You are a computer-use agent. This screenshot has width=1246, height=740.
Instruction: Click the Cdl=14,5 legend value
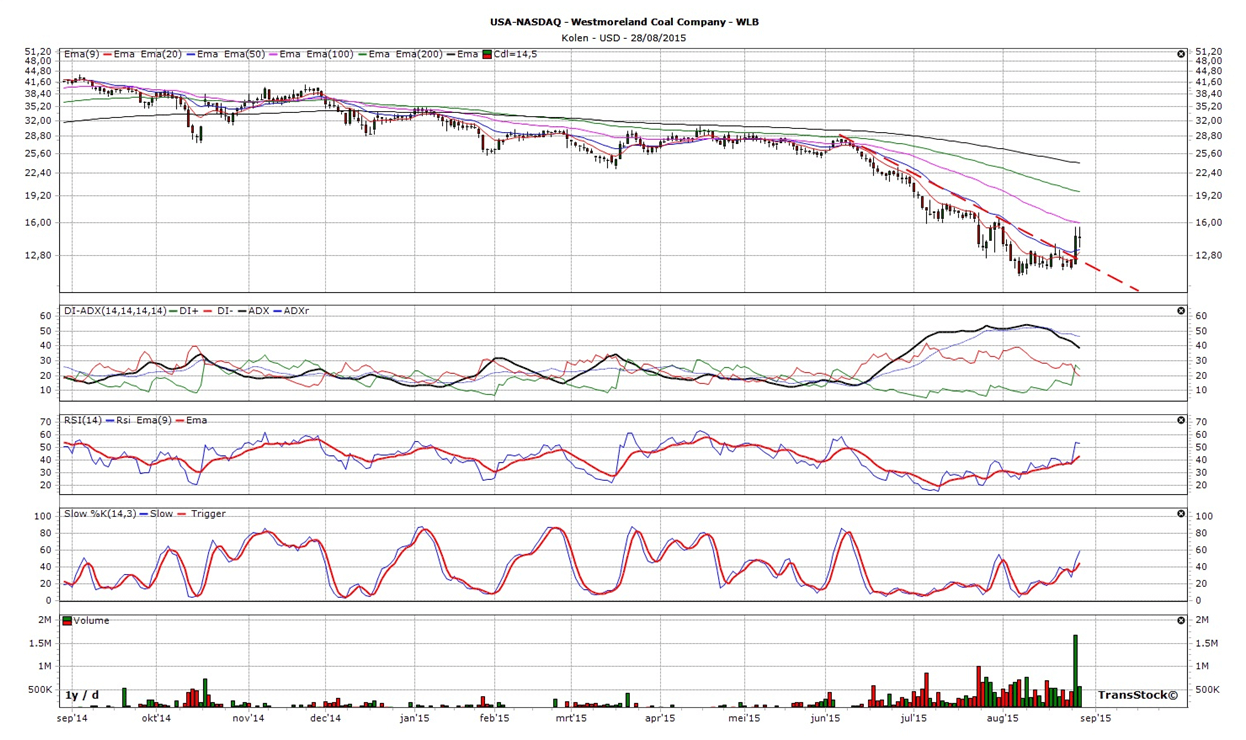coord(516,54)
